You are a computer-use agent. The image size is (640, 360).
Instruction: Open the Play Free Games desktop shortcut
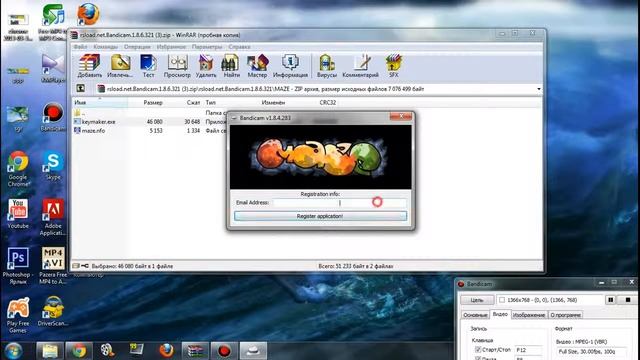(x=18, y=315)
